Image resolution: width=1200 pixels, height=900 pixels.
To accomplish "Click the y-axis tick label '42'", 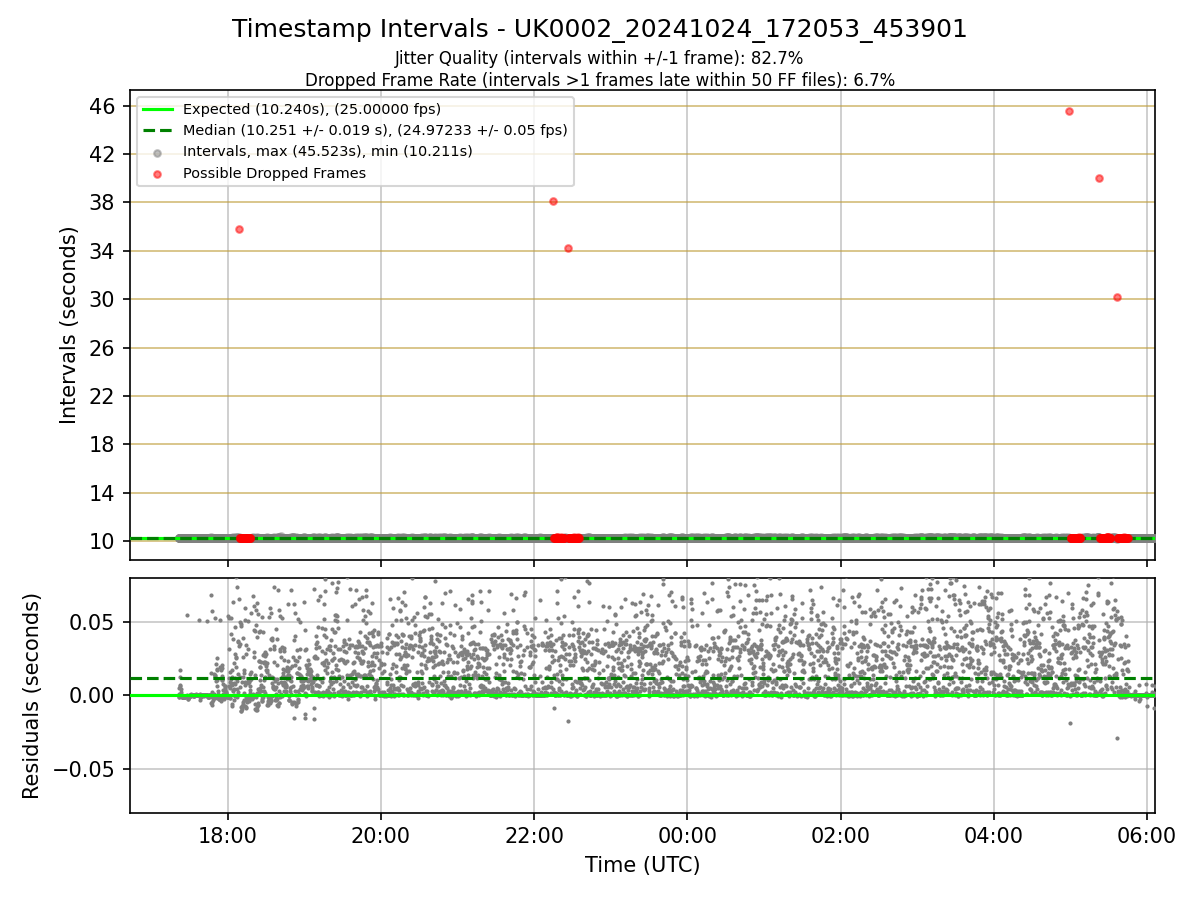I will tap(104, 154).
